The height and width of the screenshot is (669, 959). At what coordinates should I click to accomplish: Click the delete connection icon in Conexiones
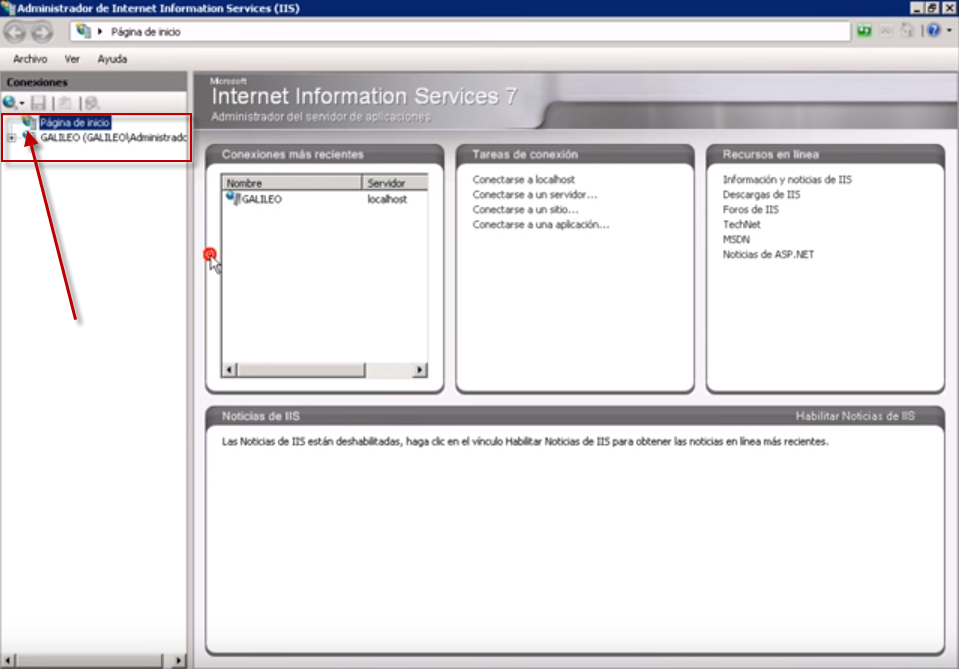[x=92, y=103]
